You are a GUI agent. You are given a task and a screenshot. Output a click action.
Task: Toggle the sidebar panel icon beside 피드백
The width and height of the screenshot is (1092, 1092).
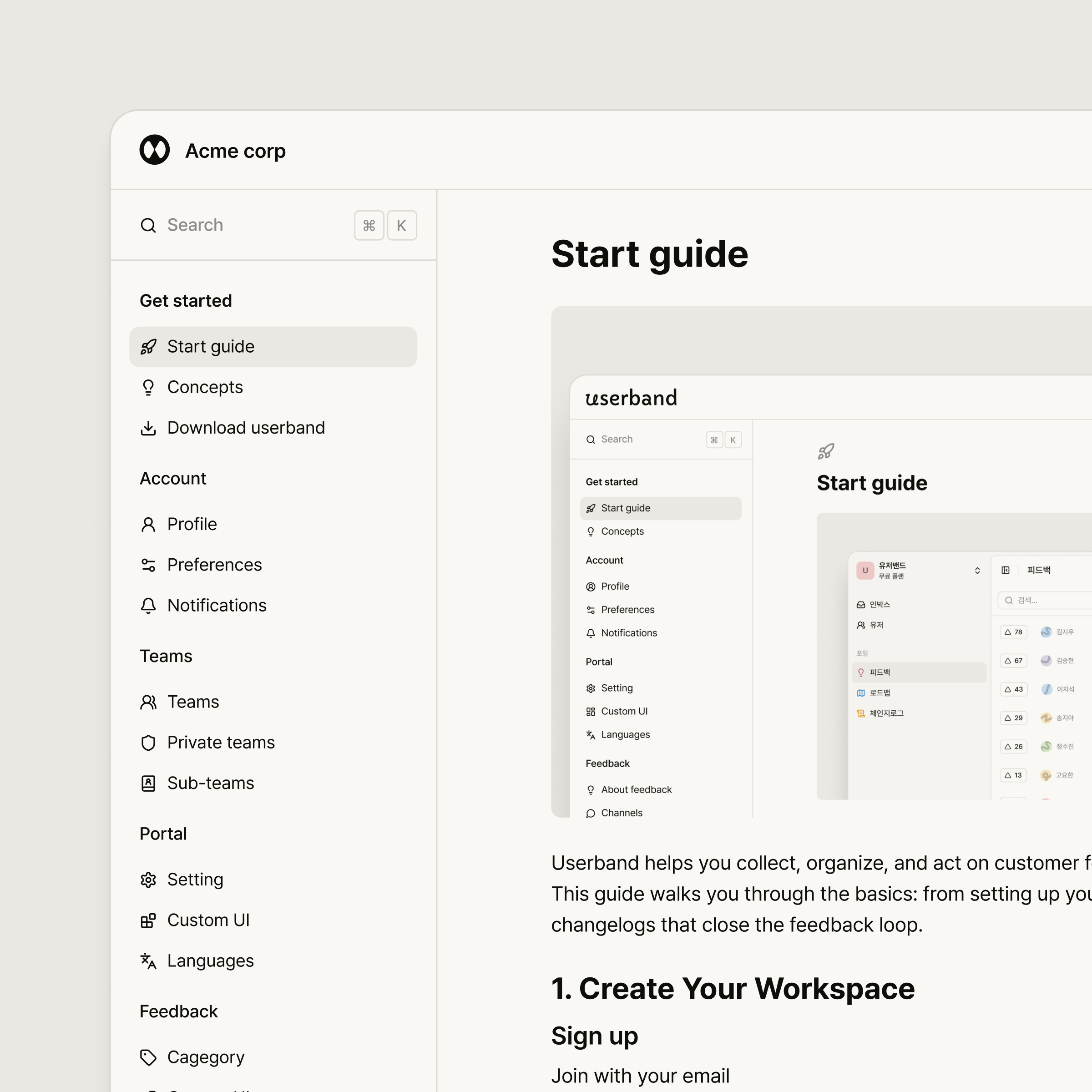(x=1006, y=570)
